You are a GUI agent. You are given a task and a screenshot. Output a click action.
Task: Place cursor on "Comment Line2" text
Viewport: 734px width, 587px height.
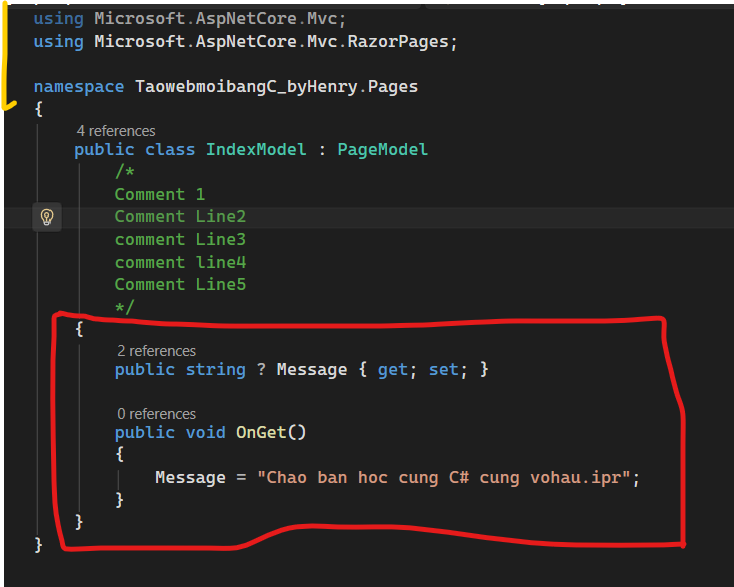(180, 217)
